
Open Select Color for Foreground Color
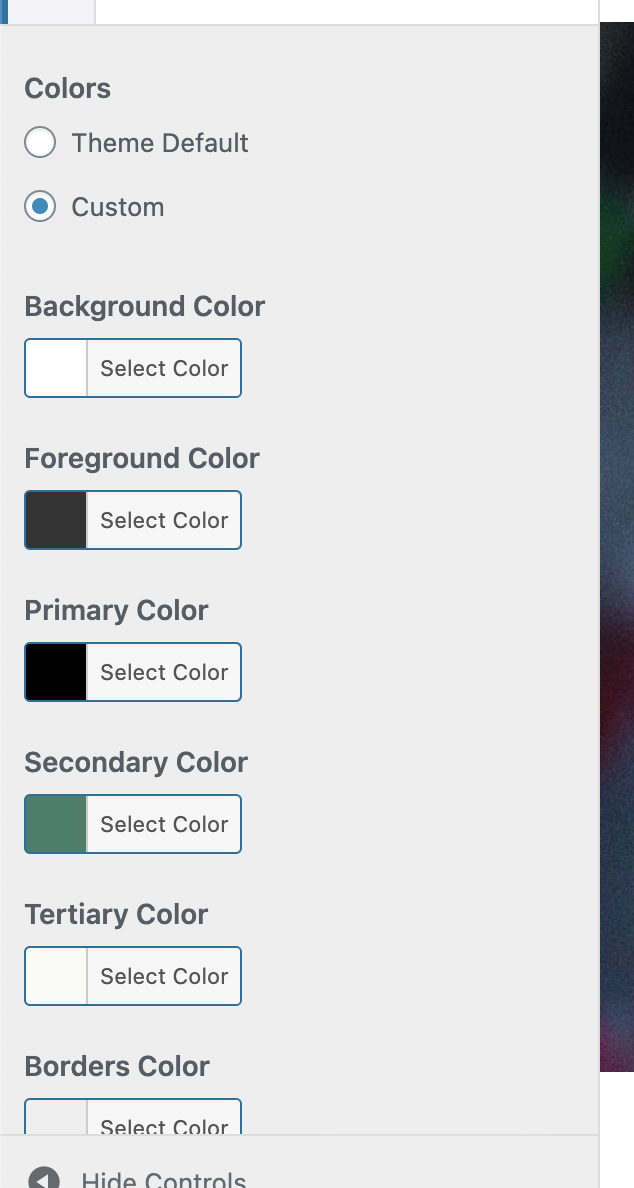tap(163, 520)
